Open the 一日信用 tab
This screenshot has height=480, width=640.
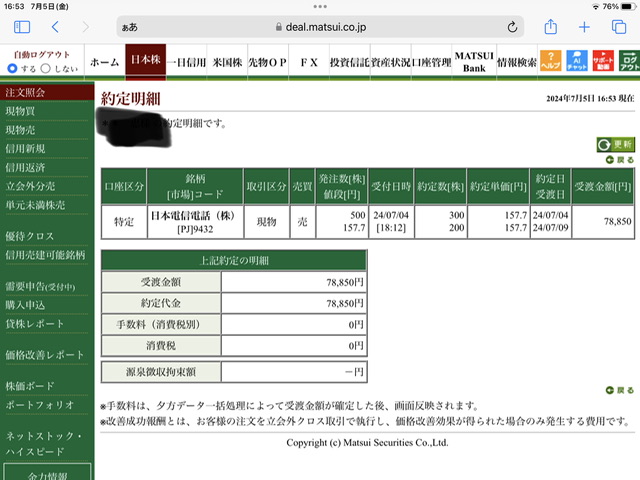click(187, 62)
